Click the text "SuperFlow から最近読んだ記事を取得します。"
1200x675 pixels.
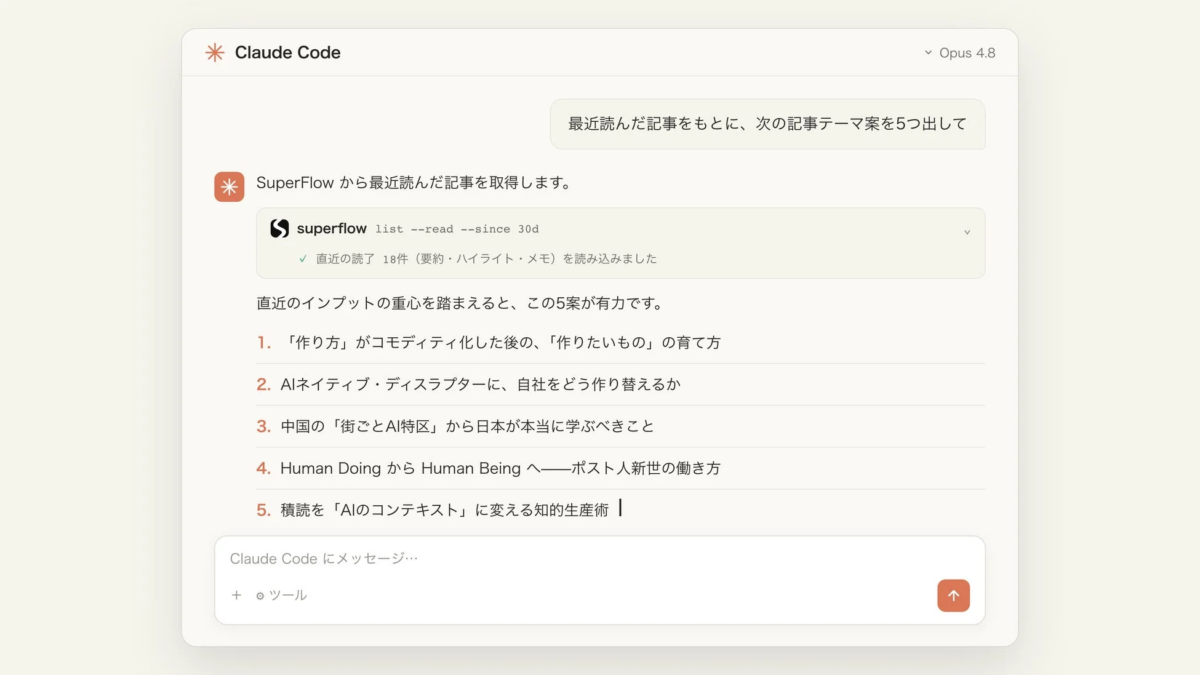click(x=413, y=183)
